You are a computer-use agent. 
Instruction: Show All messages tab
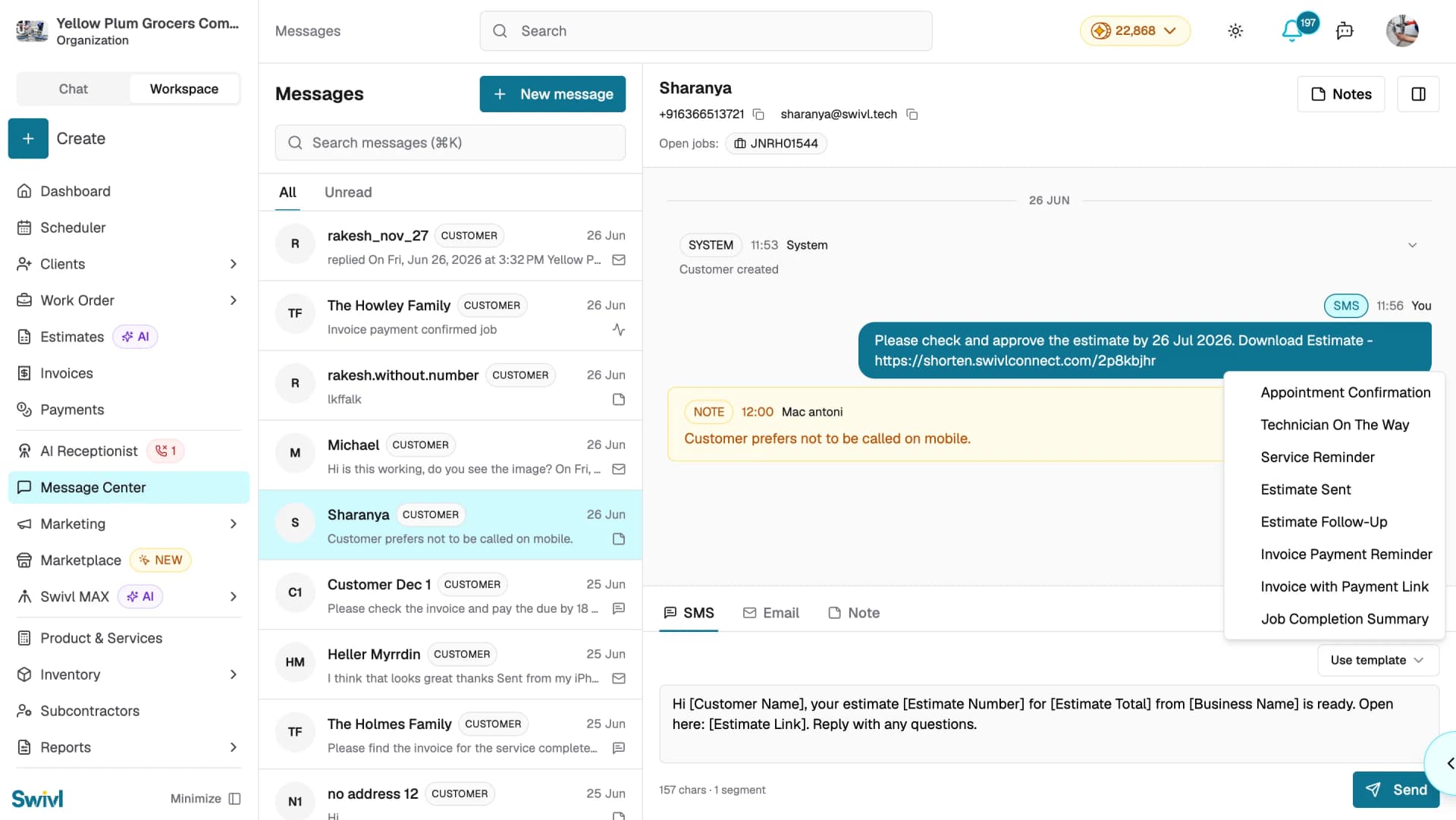287,193
